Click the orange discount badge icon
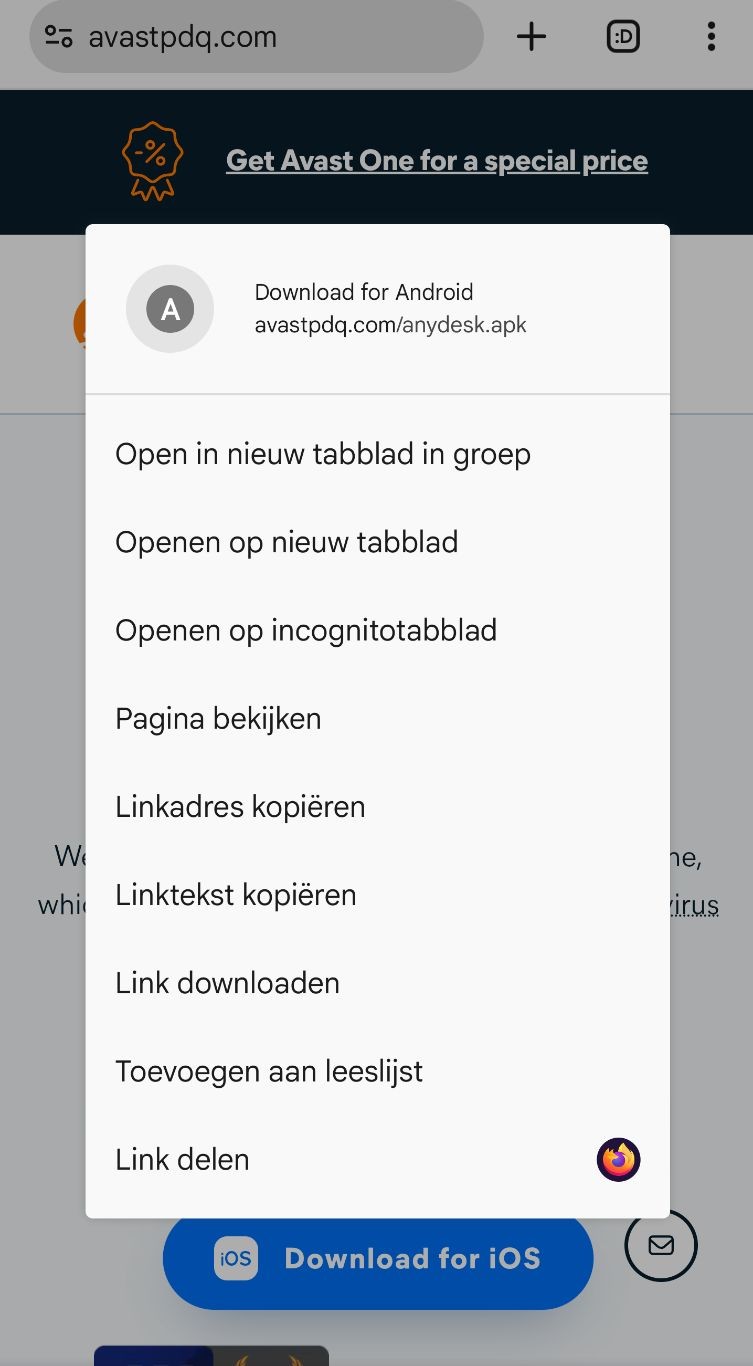753x1366 pixels. point(152,160)
